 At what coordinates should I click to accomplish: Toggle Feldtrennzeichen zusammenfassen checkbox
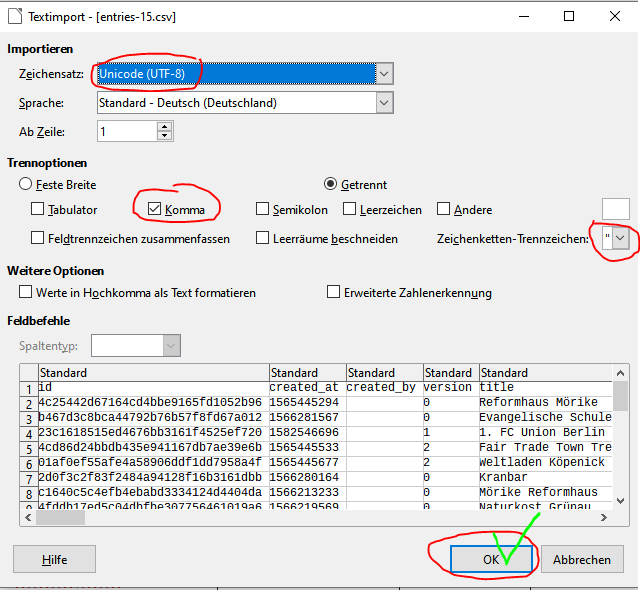(38, 238)
